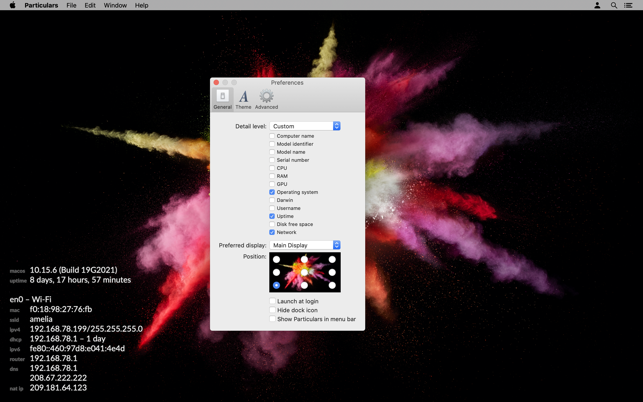643x402 pixels.
Task: Open the Advanced preferences gear tab
Action: pos(266,98)
